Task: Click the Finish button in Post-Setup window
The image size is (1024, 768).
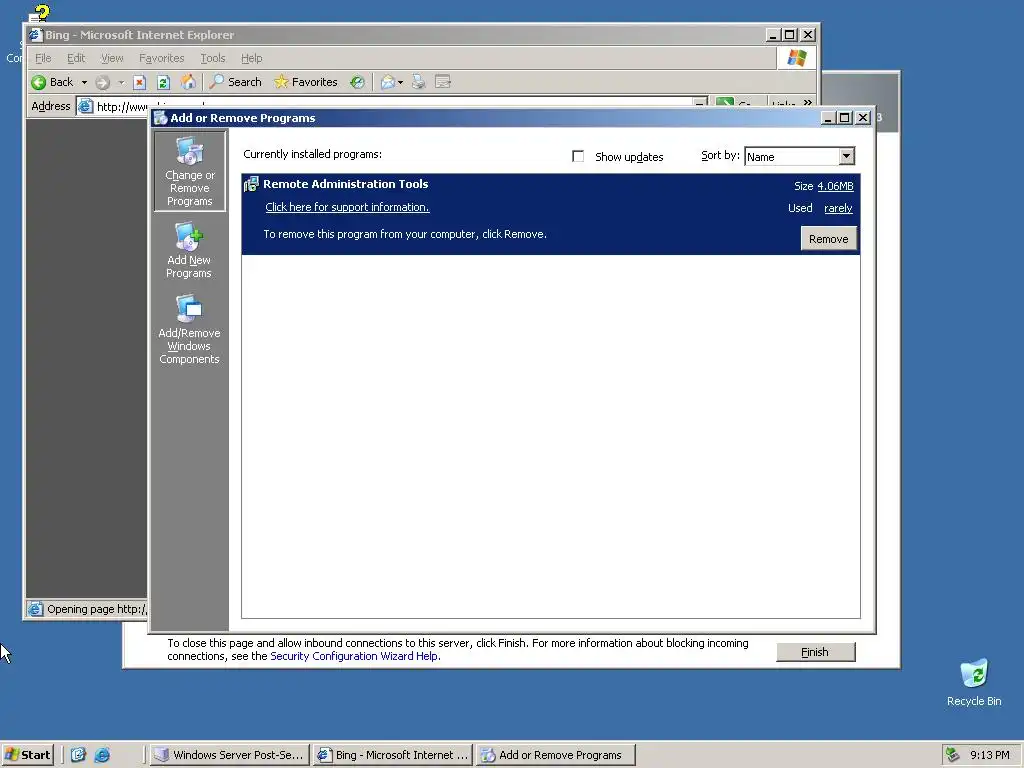Action: [815, 652]
